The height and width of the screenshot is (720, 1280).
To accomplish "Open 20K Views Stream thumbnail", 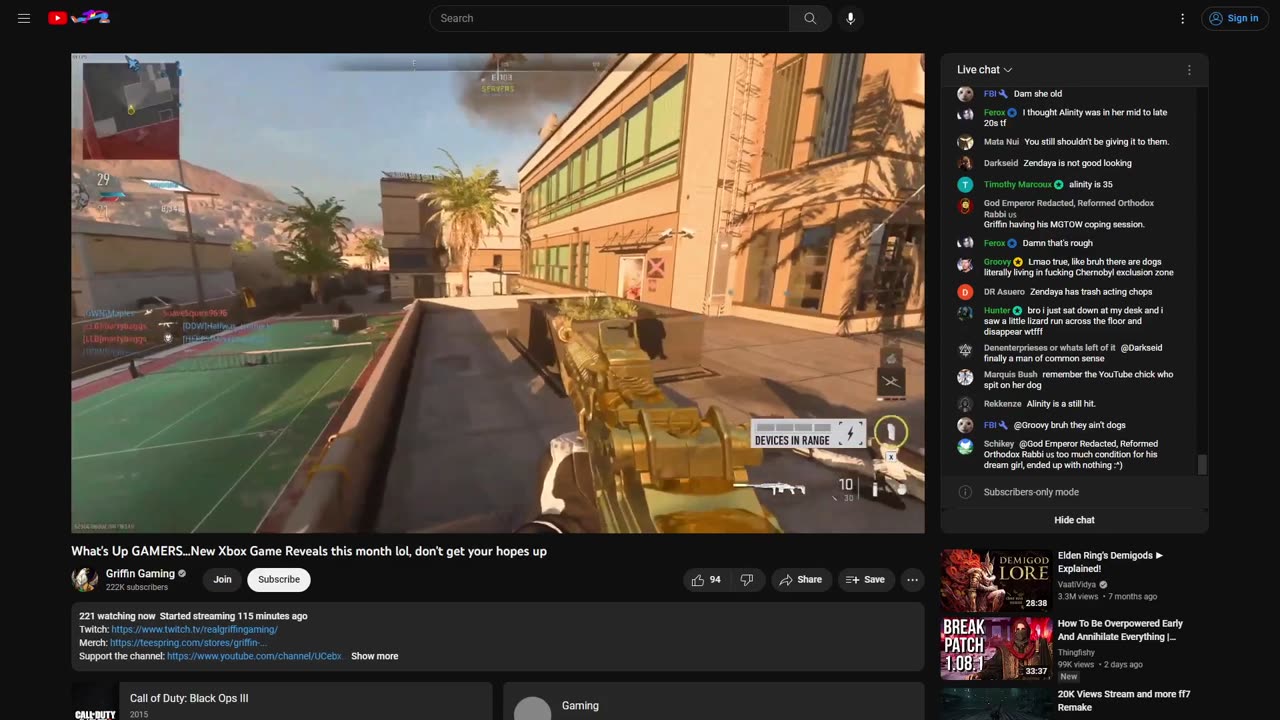I will 996,703.
